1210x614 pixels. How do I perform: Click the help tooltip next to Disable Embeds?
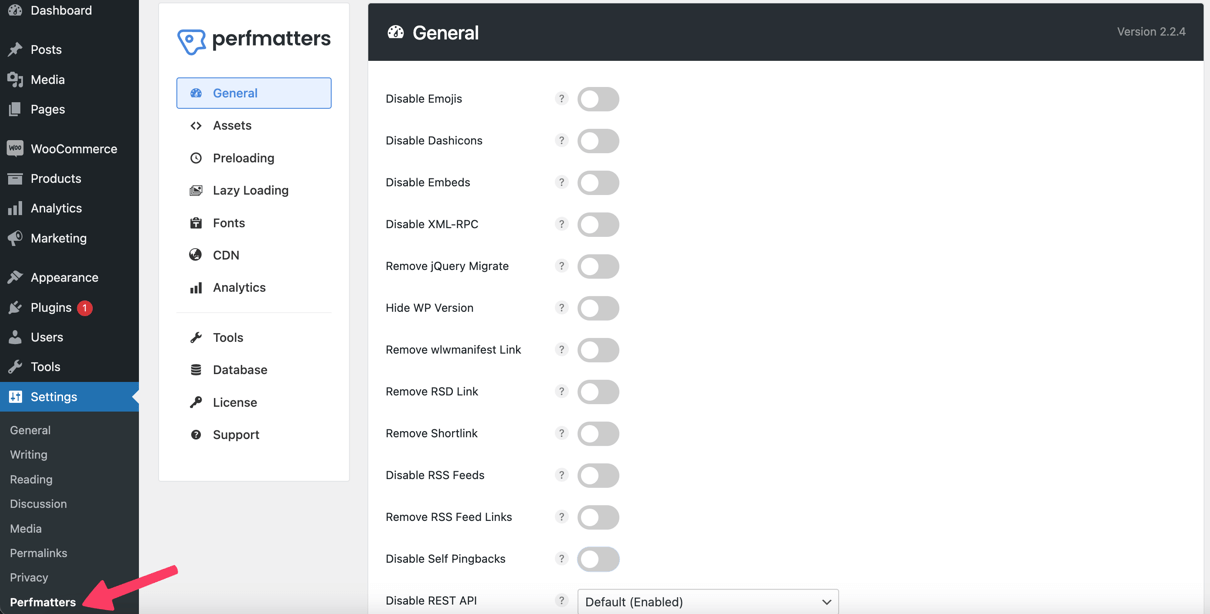(561, 182)
